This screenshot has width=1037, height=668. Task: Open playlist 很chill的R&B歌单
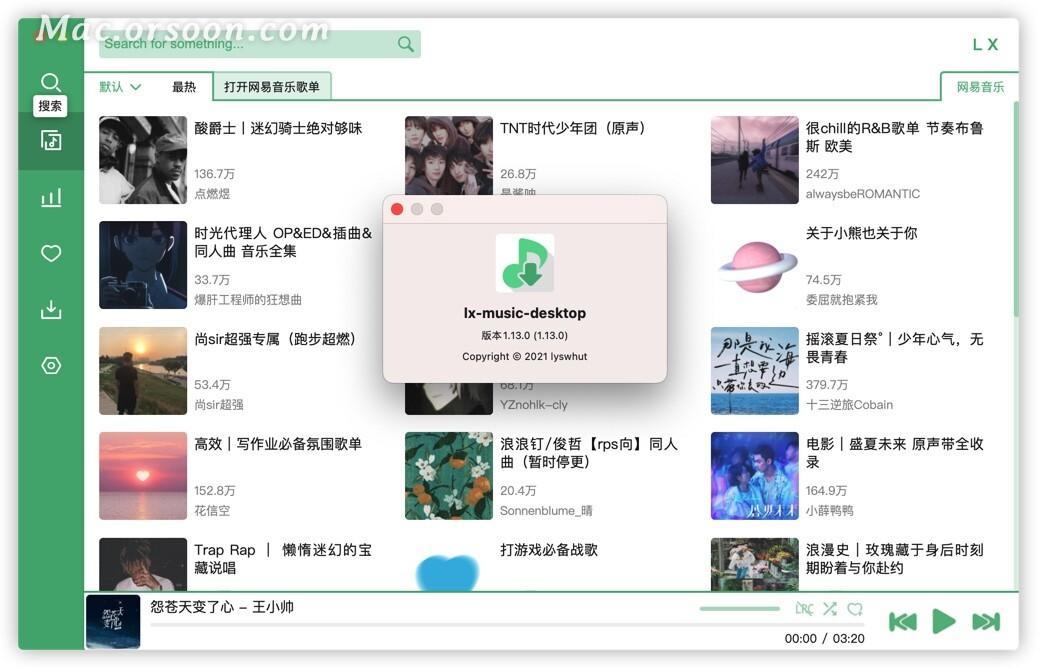894,137
